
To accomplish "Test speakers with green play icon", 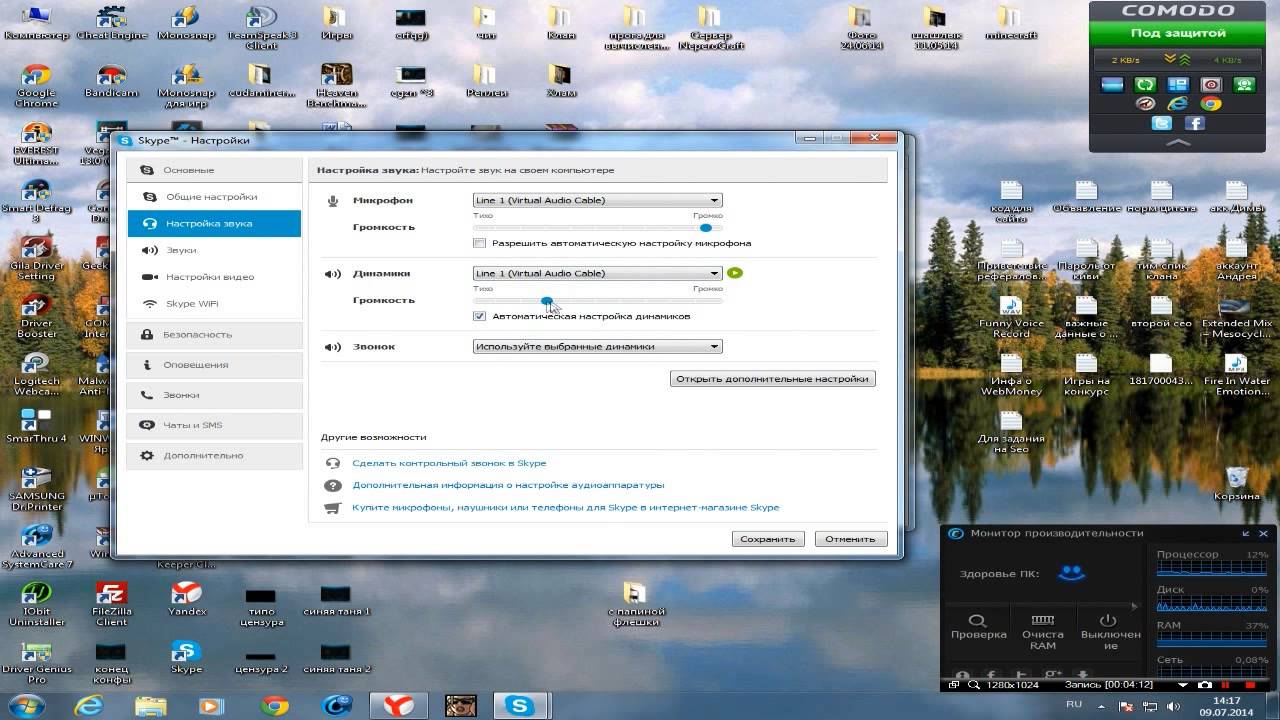I will point(735,273).
